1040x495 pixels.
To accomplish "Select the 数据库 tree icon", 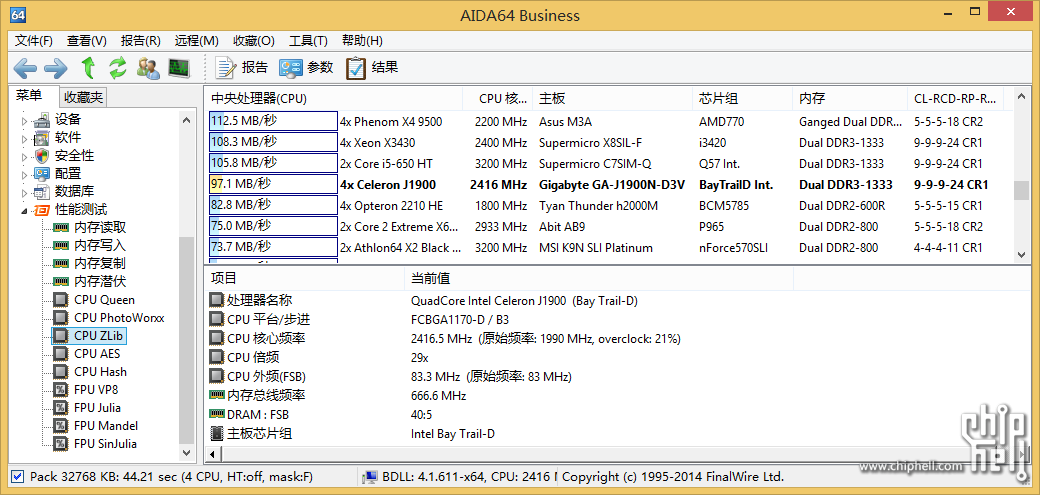I will click(x=42, y=192).
